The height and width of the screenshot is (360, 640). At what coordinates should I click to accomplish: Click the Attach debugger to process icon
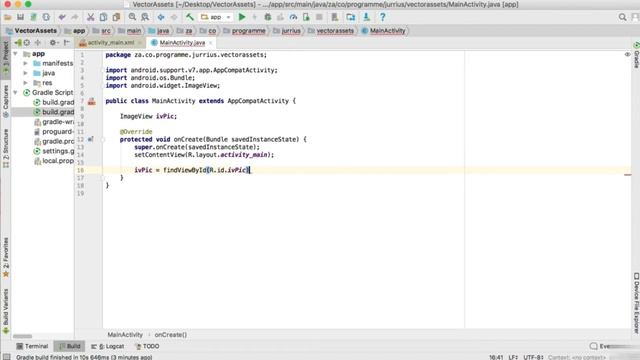click(x=306, y=17)
